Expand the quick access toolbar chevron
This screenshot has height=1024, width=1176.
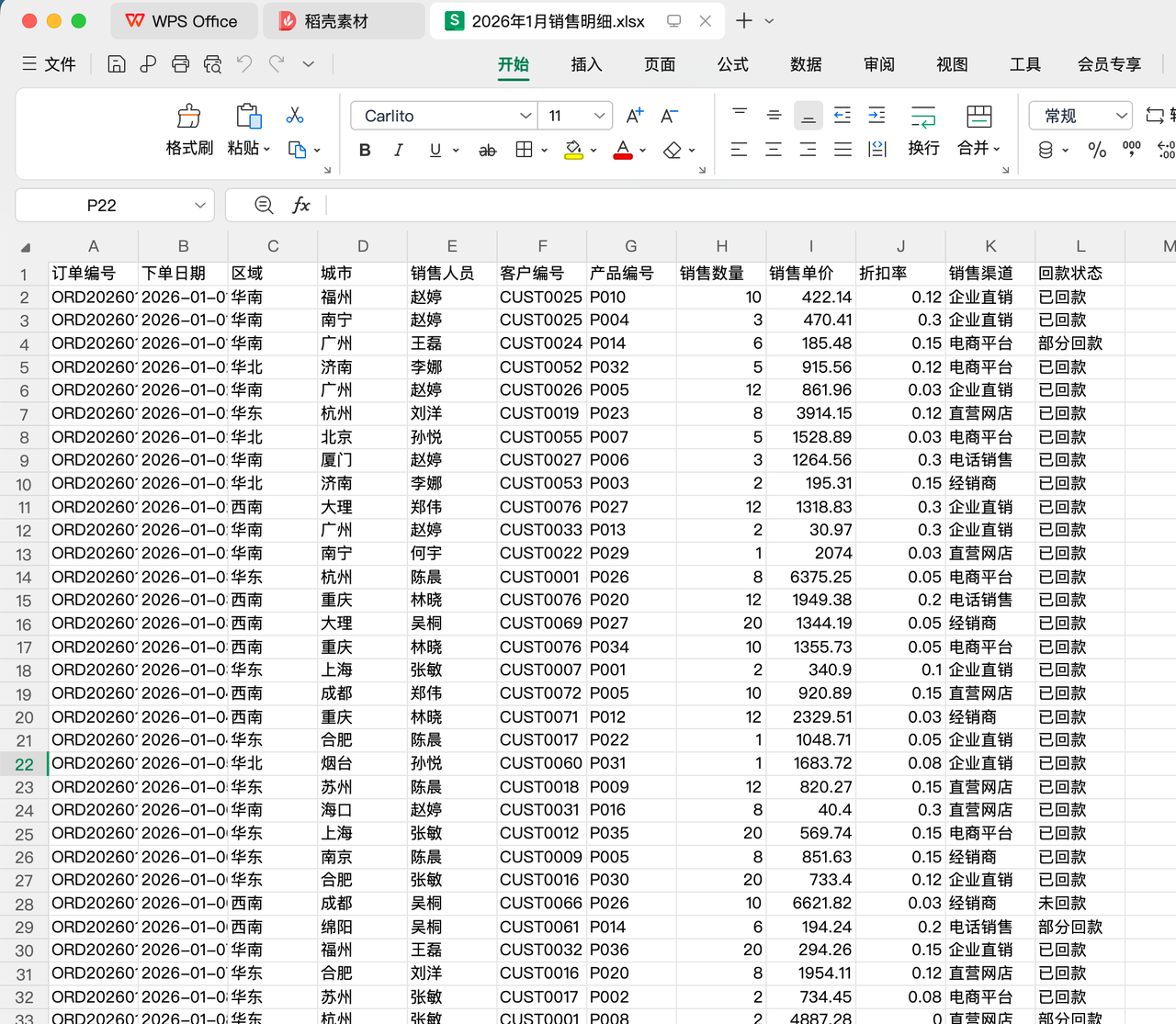point(309,63)
